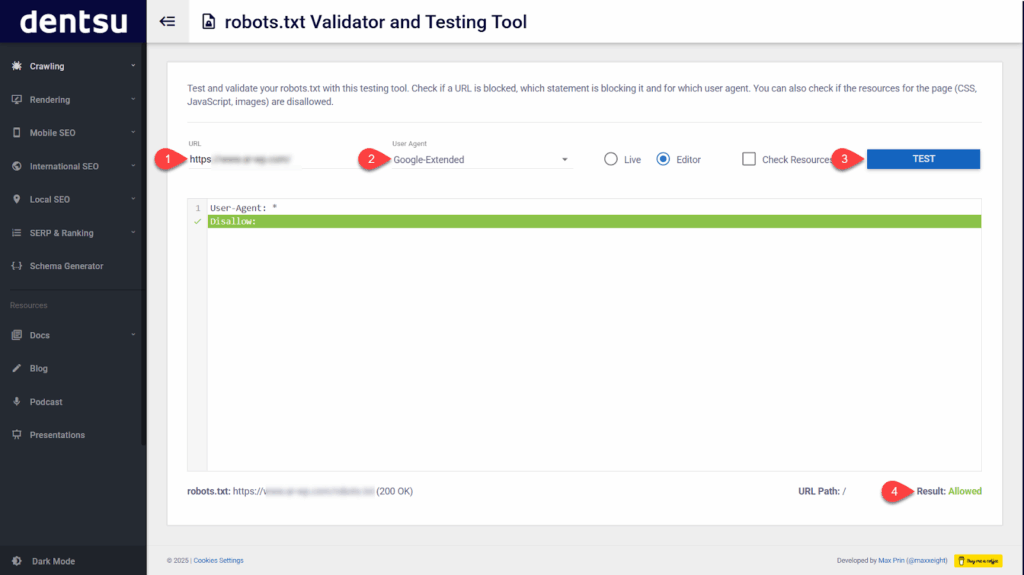Enable the Check Resources checkbox

(749, 159)
